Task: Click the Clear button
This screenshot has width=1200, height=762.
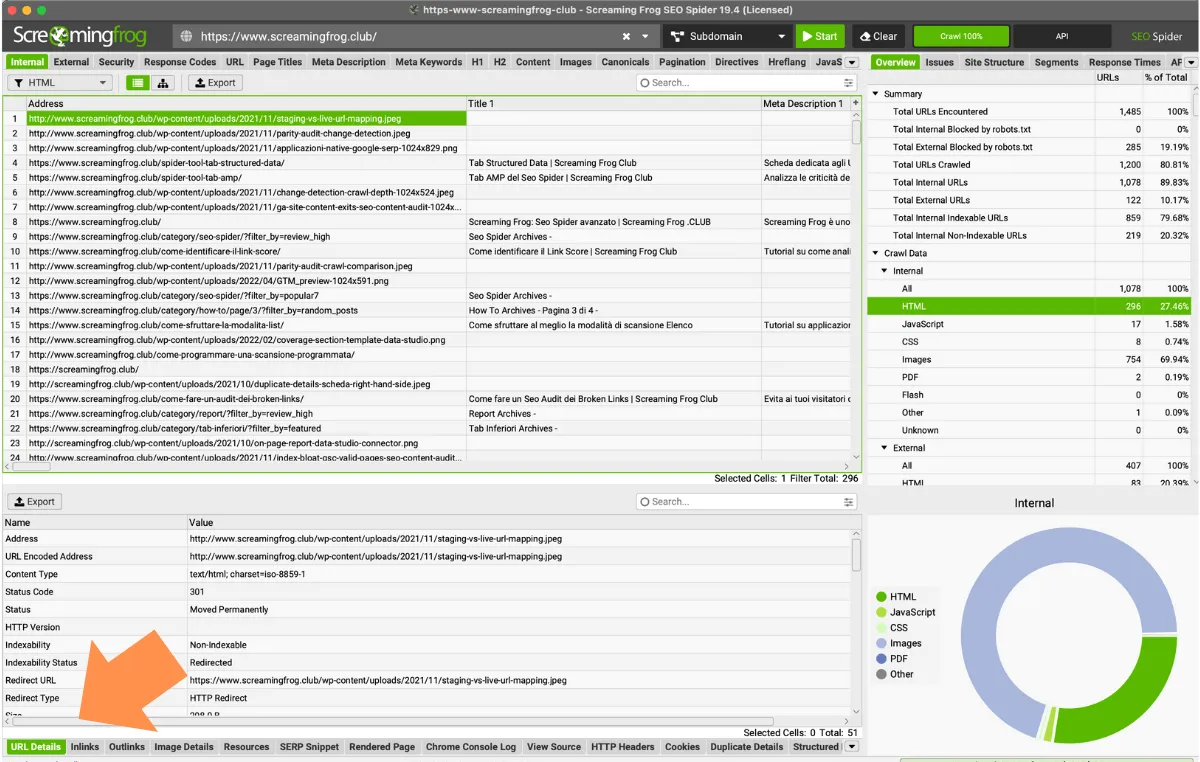Action: pyautogui.click(x=878, y=36)
